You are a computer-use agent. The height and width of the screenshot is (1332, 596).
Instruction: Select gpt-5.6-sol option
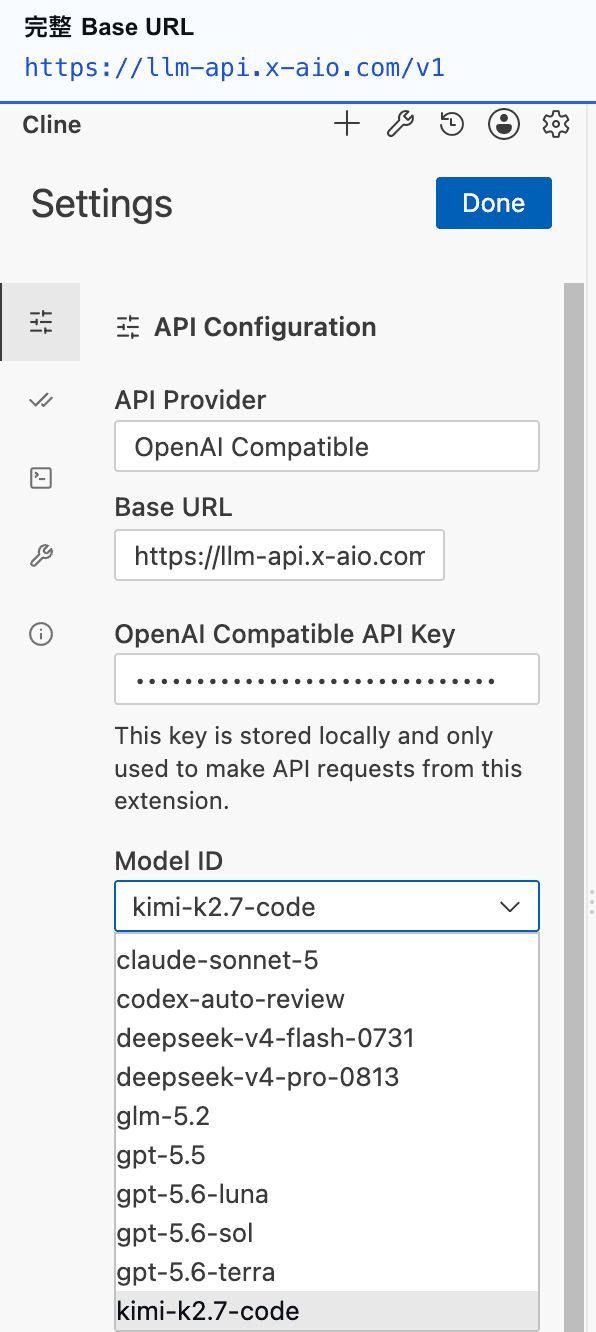point(327,1233)
